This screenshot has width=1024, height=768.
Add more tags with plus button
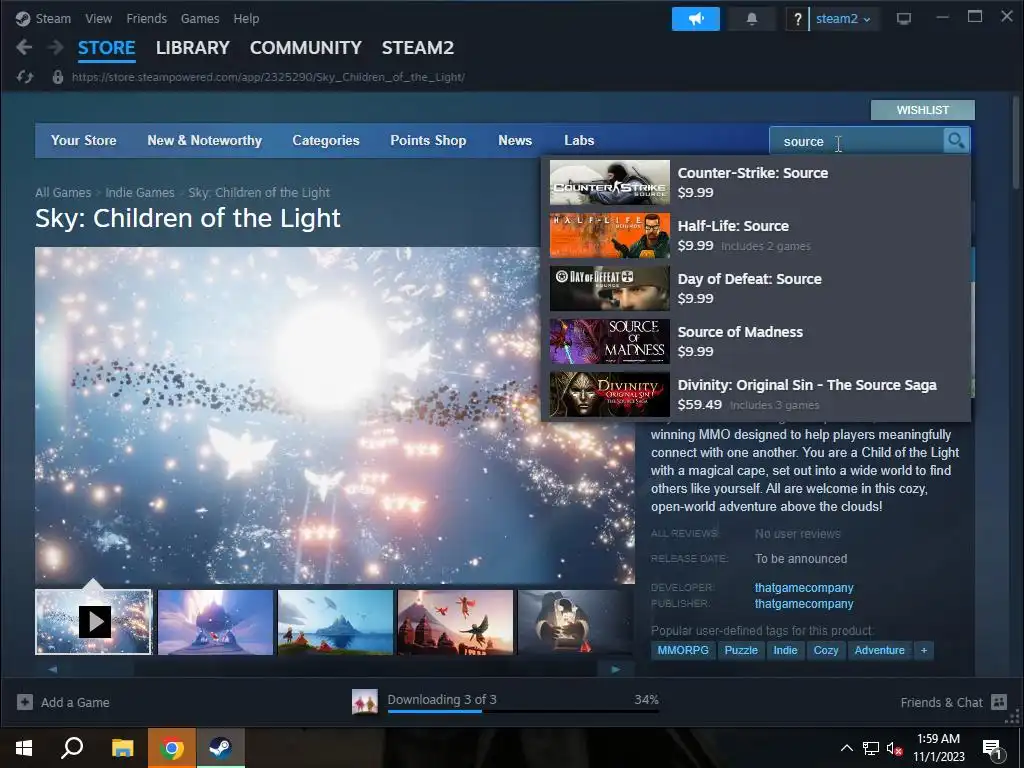pos(923,650)
